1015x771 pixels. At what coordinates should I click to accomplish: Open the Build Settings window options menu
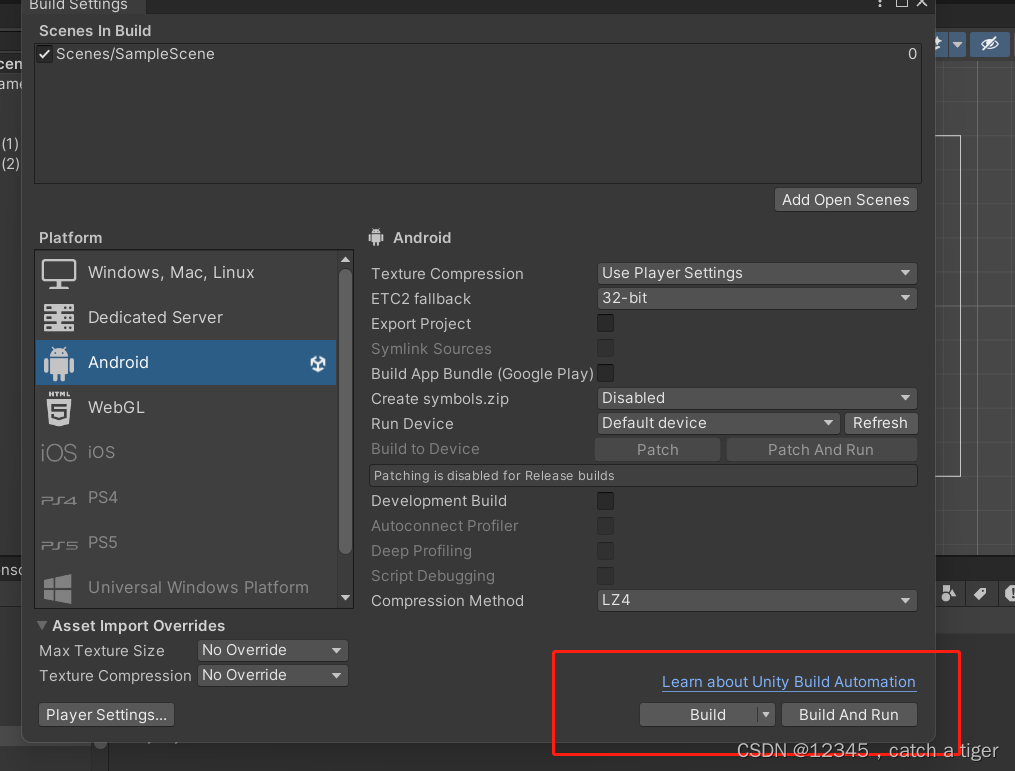(880, 3)
